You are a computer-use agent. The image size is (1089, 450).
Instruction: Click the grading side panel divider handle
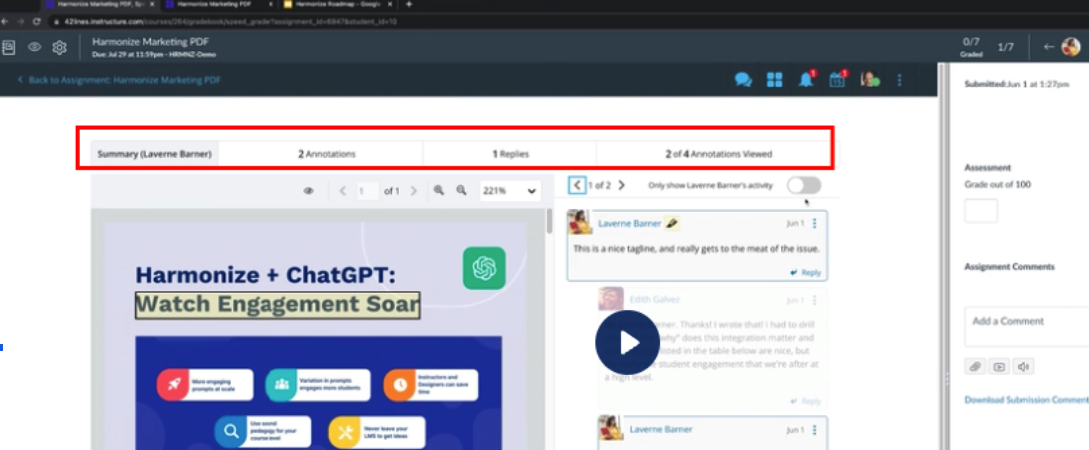click(946, 378)
